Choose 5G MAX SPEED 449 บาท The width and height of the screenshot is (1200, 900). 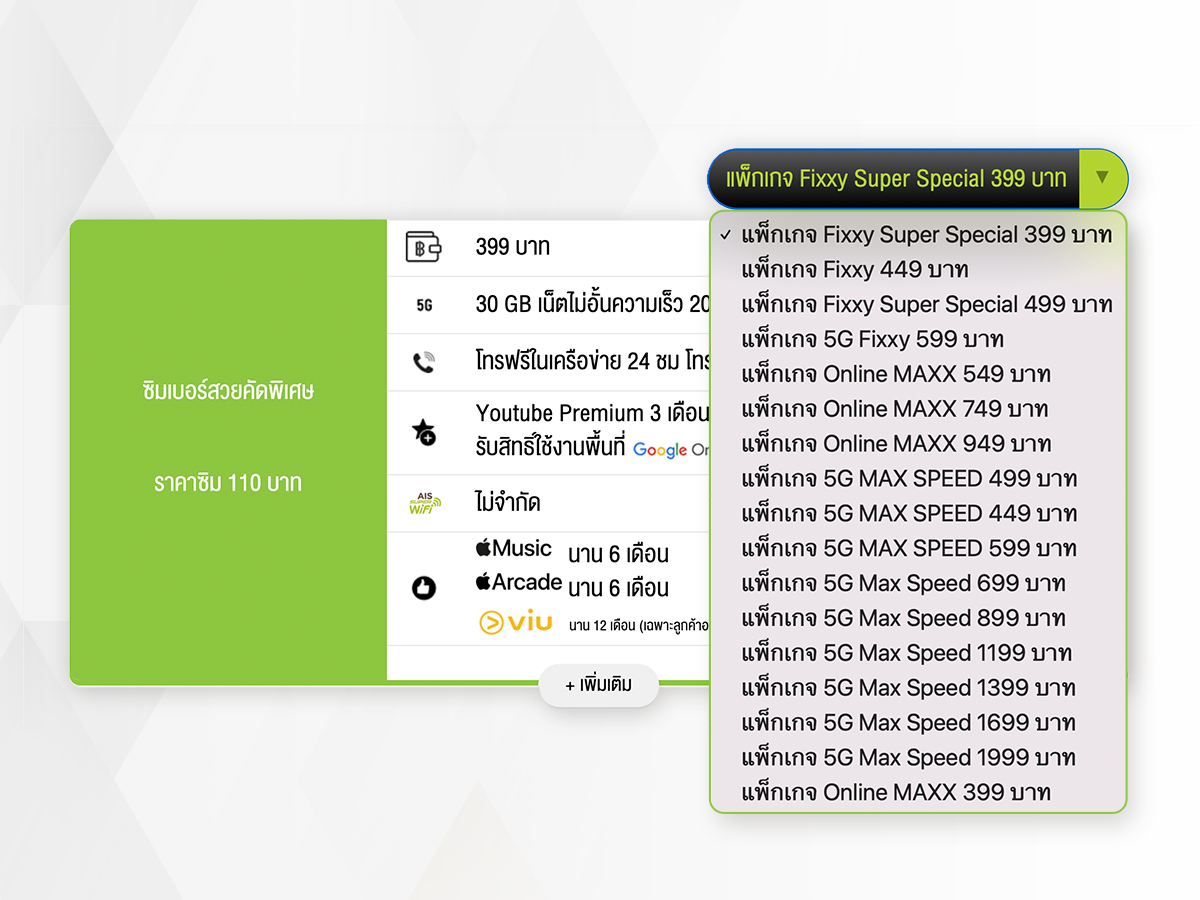pyautogui.click(x=918, y=514)
